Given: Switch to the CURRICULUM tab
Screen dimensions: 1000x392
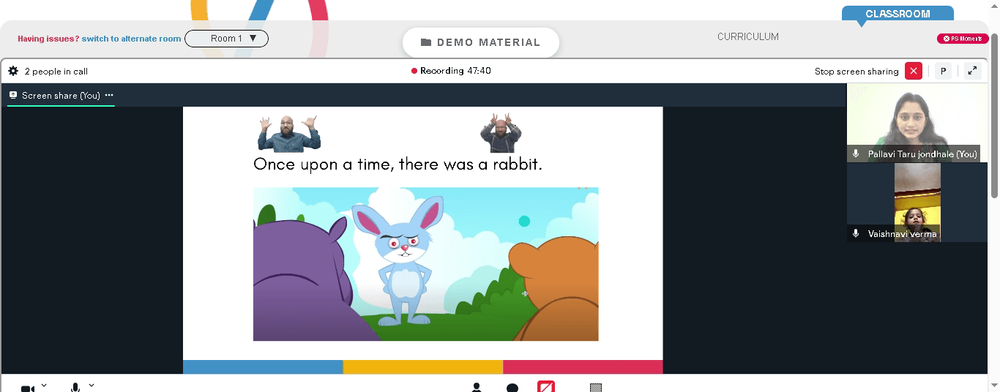Looking at the screenshot, I should [747, 37].
